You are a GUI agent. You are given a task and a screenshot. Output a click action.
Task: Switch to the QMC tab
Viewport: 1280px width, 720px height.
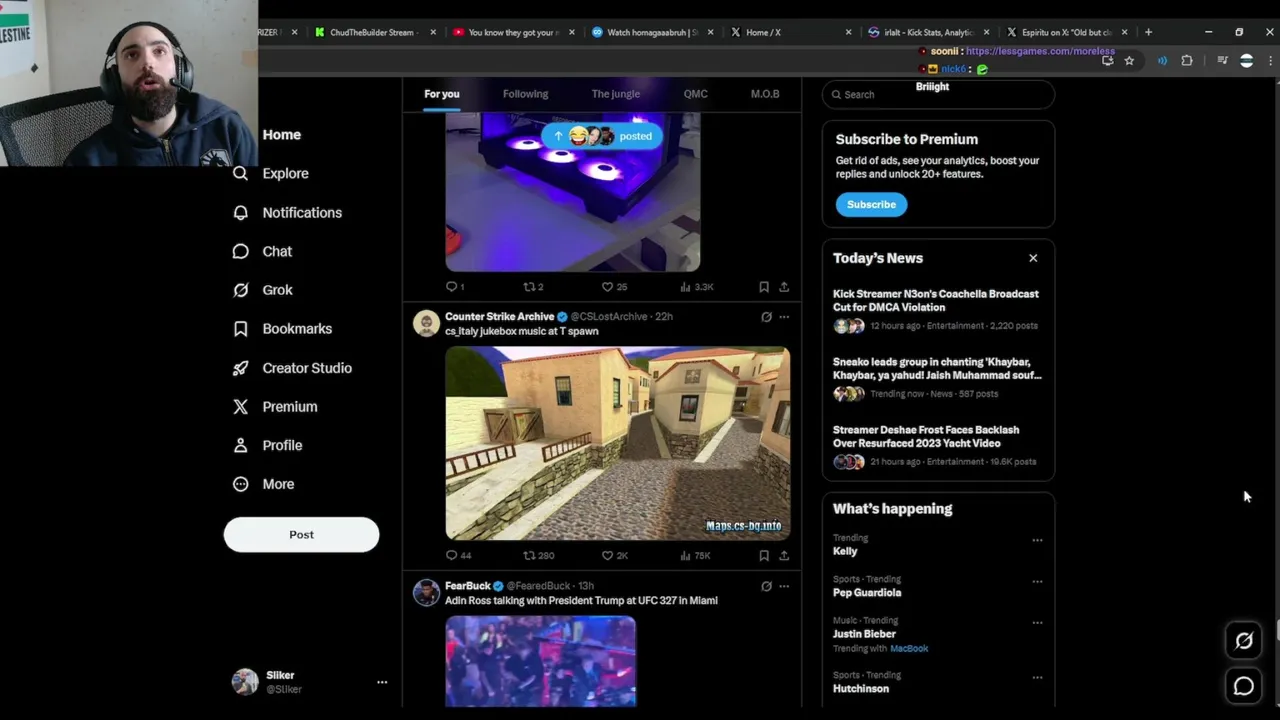tap(695, 94)
